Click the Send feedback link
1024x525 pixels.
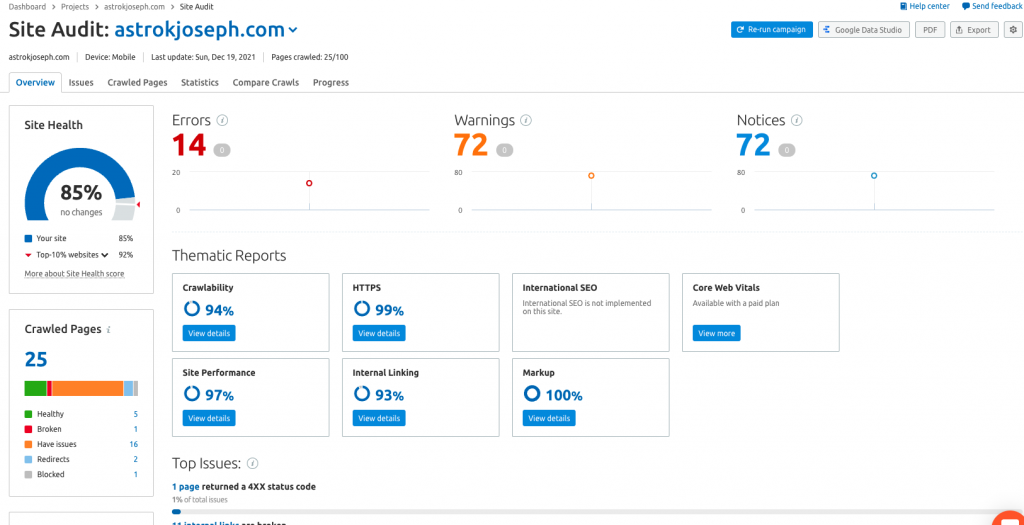point(997,6)
